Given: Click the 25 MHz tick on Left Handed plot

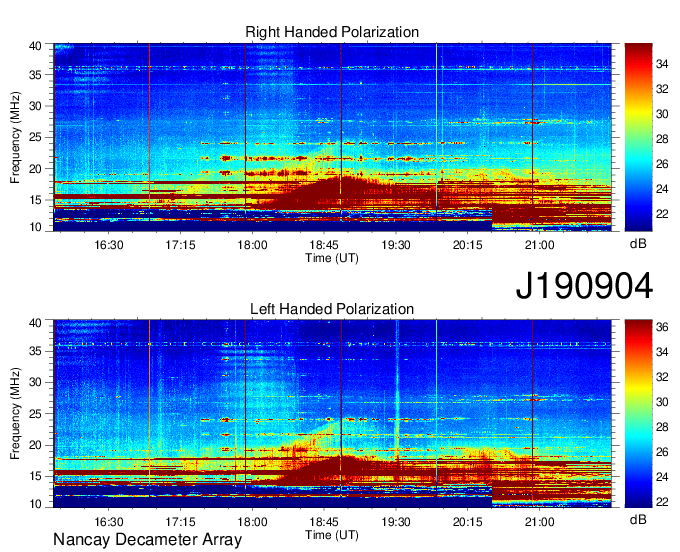Looking at the screenshot, I should (x=35, y=414).
